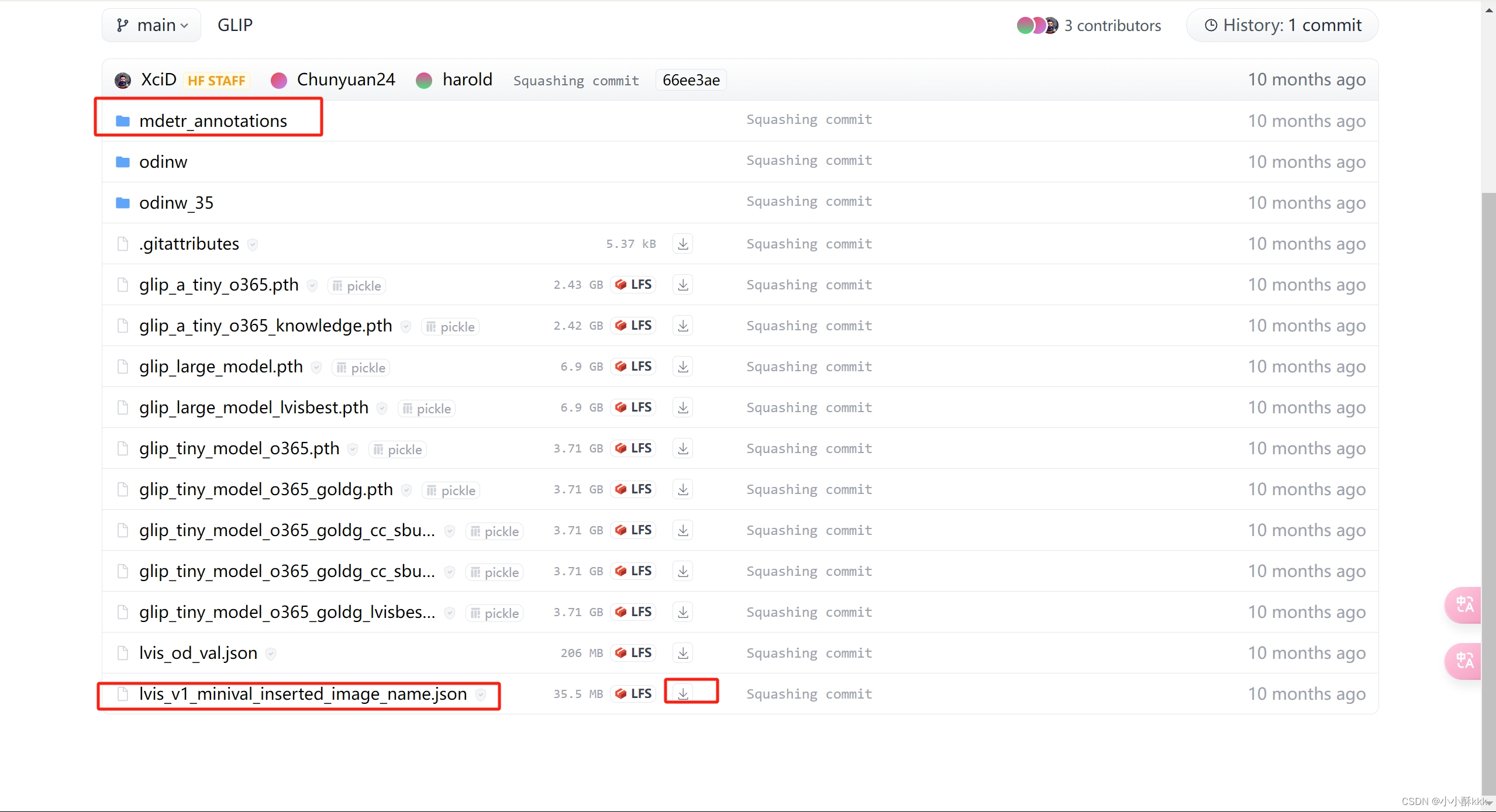
Task: Open glip_a_tiny_o365.pth file
Action: click(219, 285)
